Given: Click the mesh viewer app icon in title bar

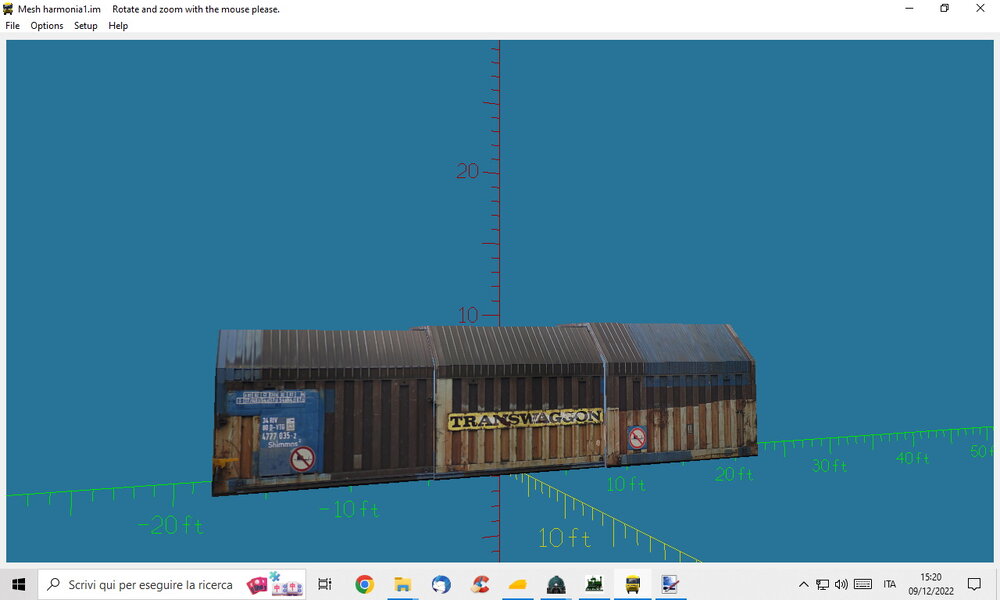Looking at the screenshot, I should [x=8, y=9].
